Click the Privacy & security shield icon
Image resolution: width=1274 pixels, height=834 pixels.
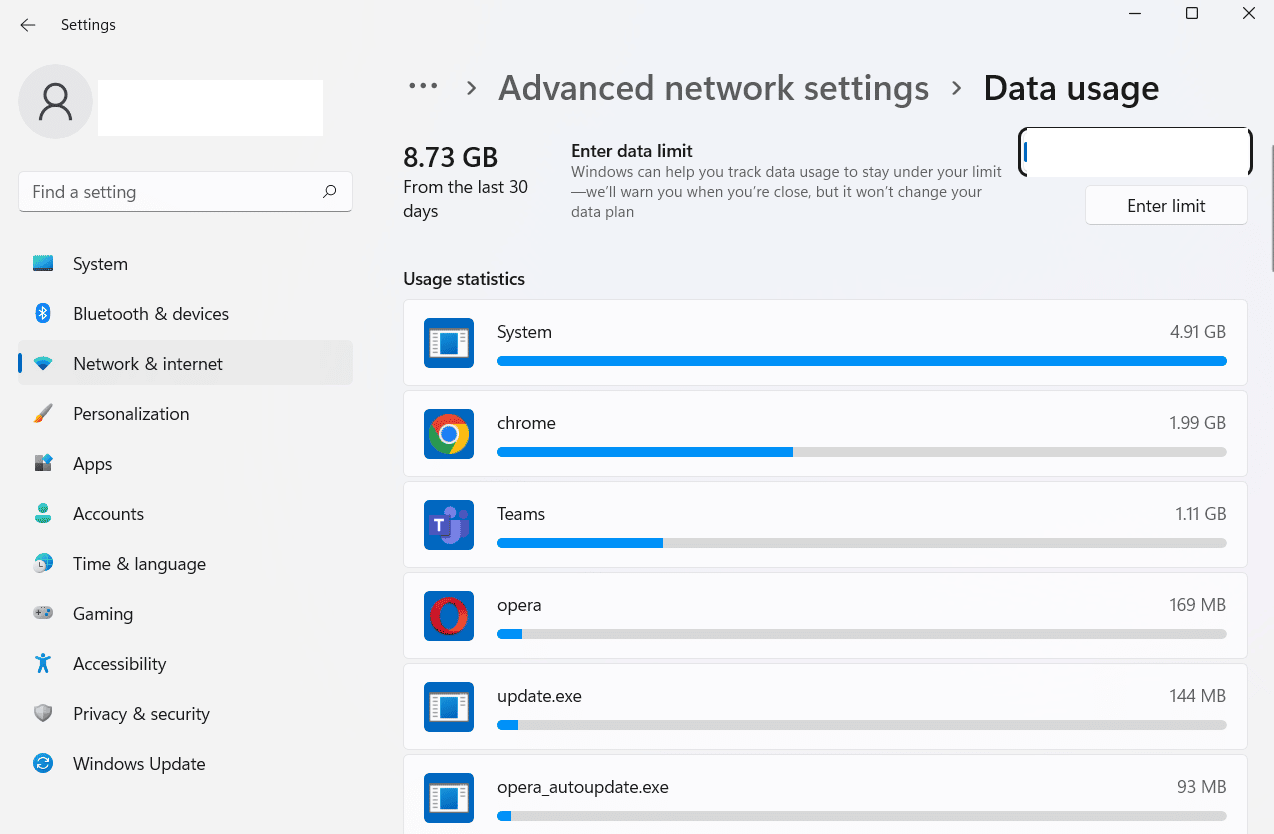(43, 714)
